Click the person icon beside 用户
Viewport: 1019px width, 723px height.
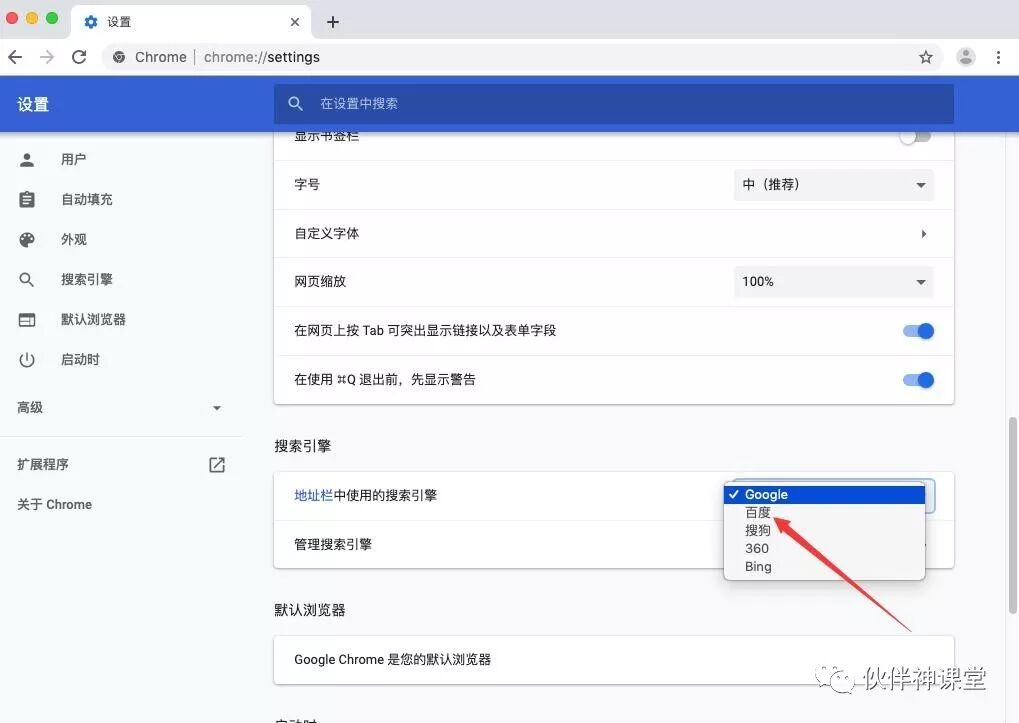coord(27,160)
